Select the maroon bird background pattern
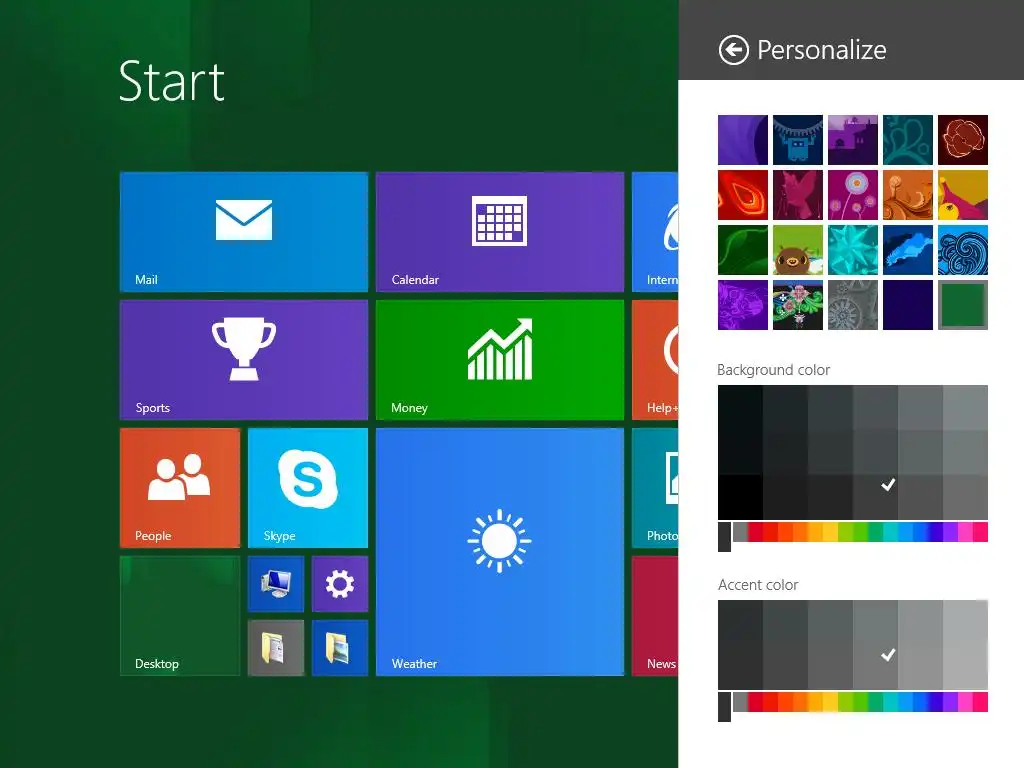 pyautogui.click(x=797, y=195)
